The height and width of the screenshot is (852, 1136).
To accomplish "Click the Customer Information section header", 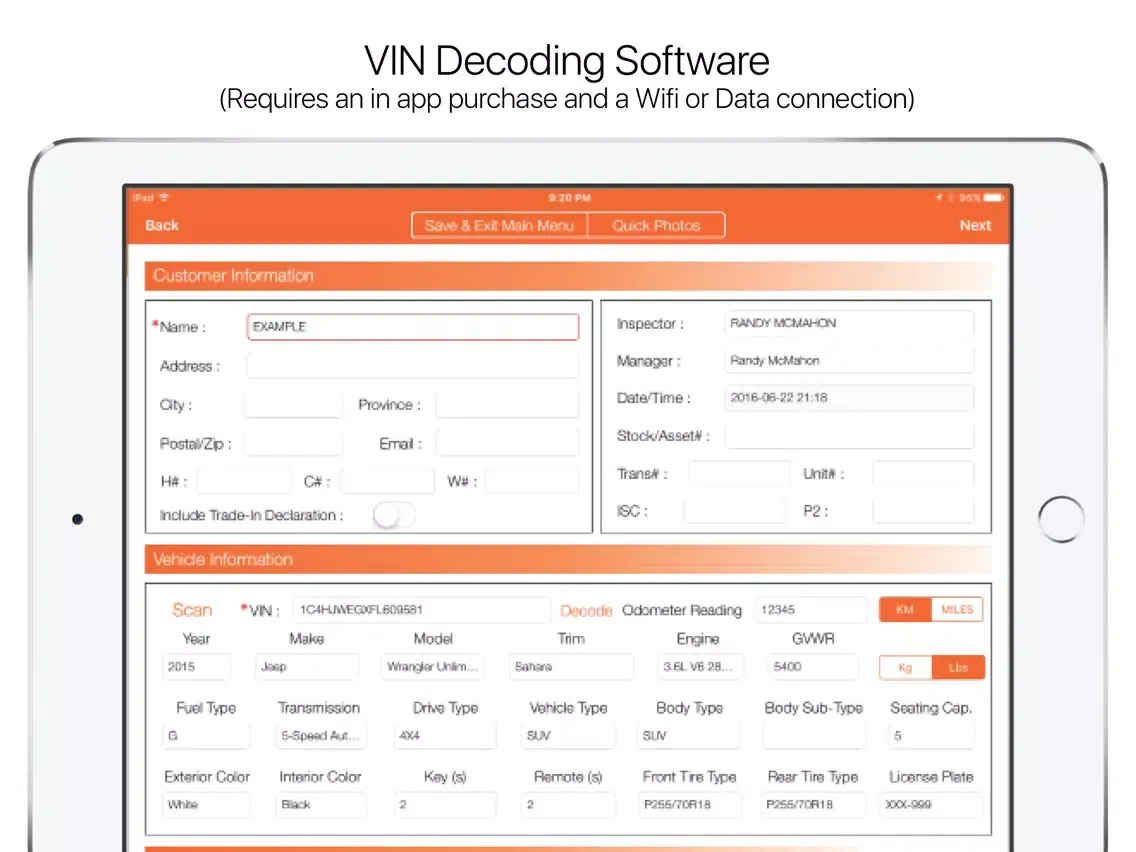I will [568, 276].
